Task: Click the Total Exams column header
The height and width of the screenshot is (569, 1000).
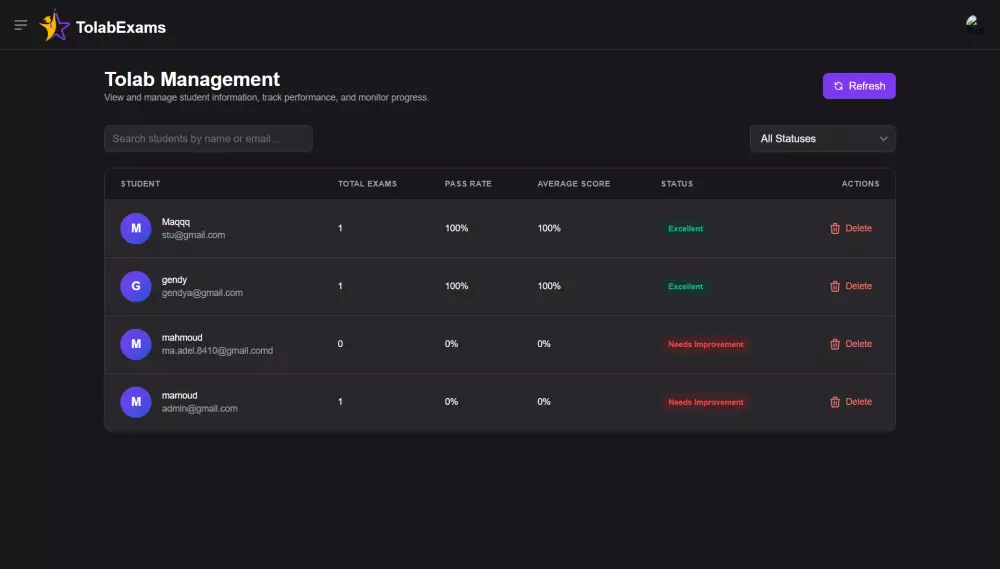Action: 367,184
